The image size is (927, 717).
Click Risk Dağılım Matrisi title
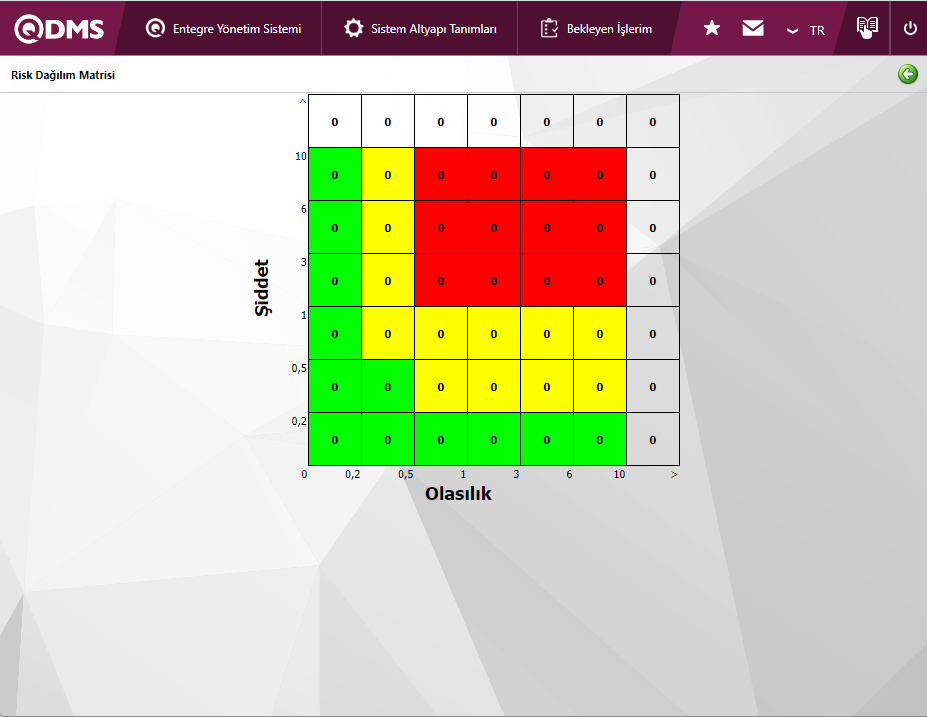click(x=63, y=75)
